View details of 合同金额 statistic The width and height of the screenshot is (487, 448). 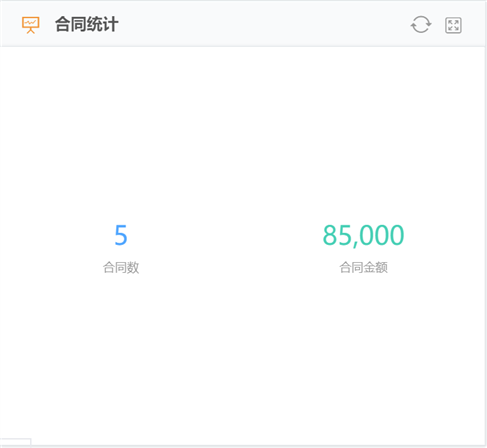click(x=363, y=249)
